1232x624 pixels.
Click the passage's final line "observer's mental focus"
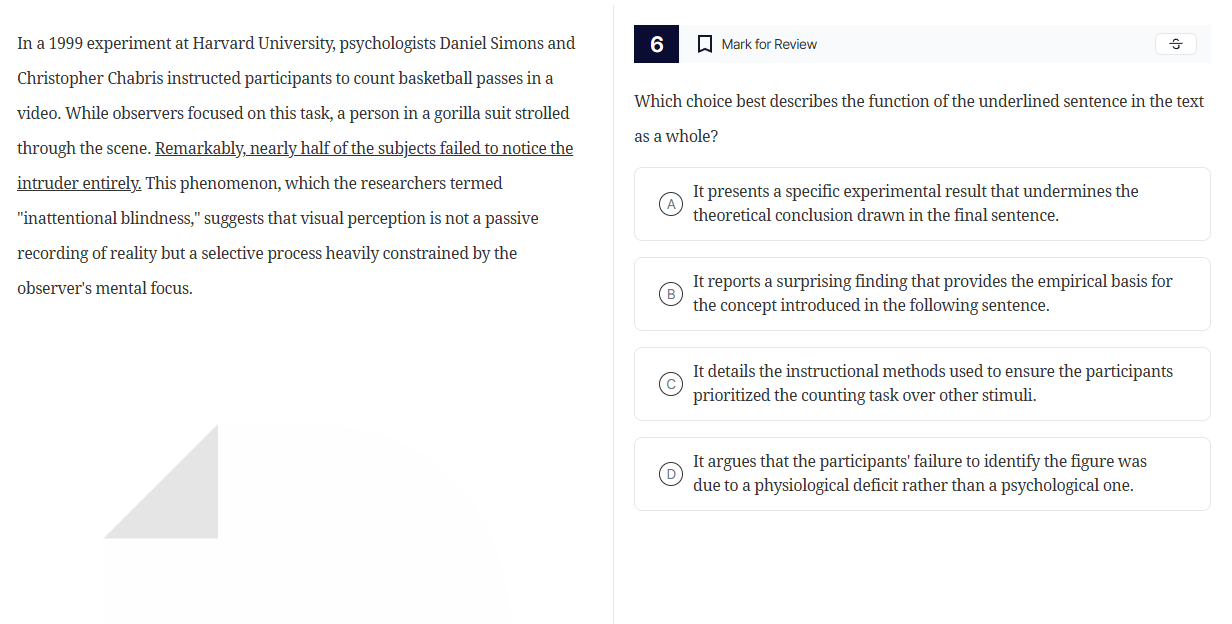(105, 289)
